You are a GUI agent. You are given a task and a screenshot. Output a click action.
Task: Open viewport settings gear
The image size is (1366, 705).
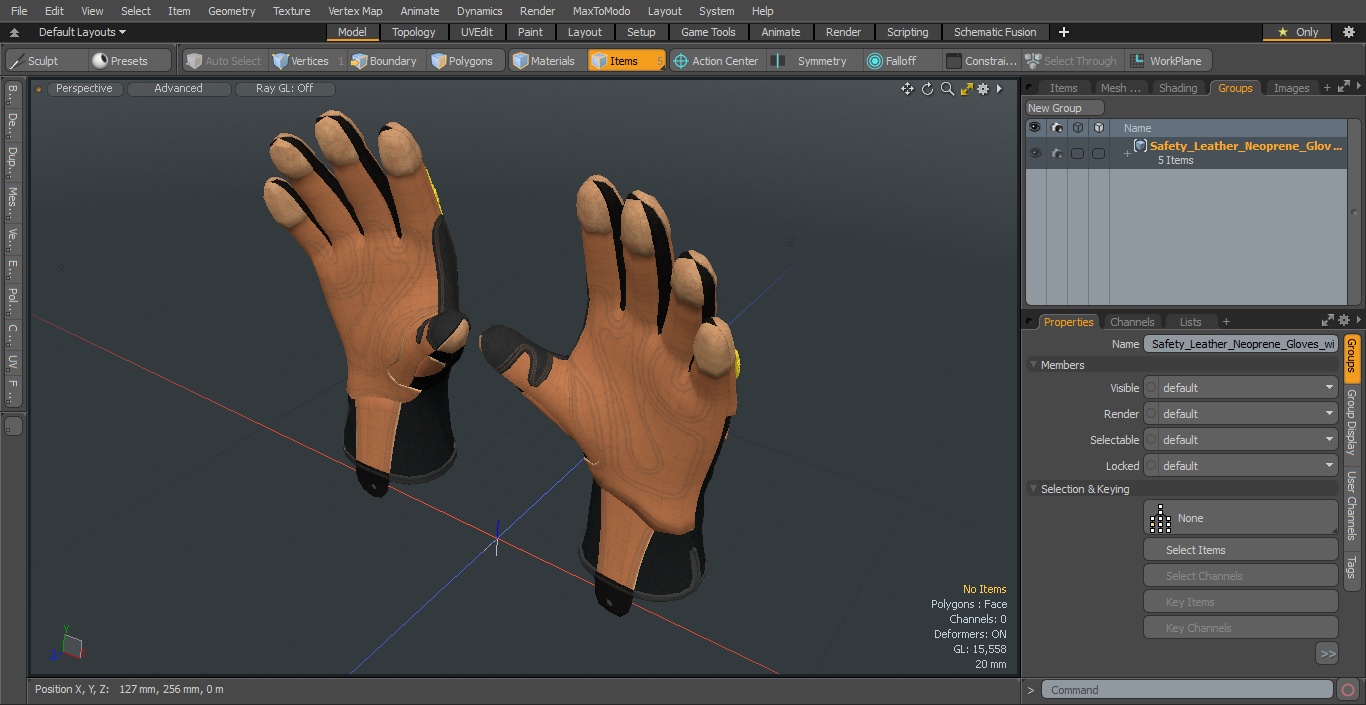[983, 89]
